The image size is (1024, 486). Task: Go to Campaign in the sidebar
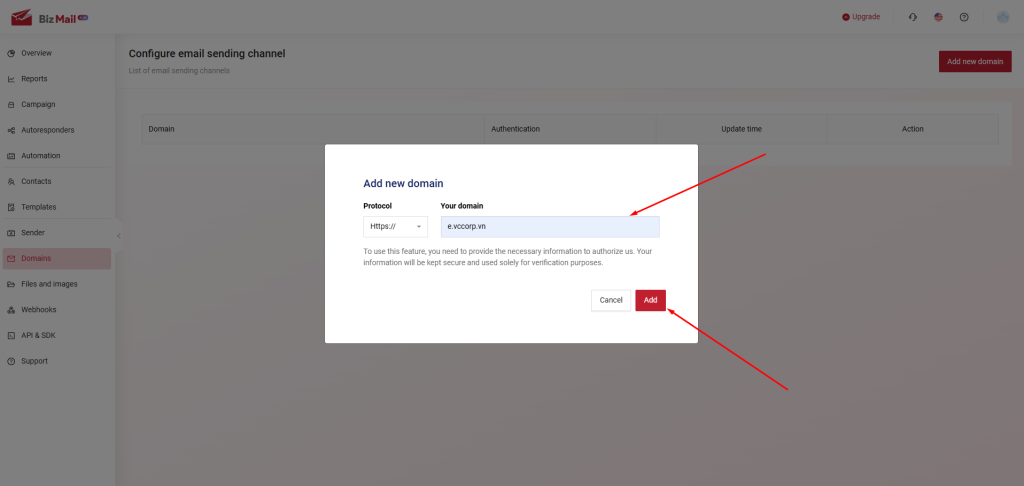click(x=38, y=104)
